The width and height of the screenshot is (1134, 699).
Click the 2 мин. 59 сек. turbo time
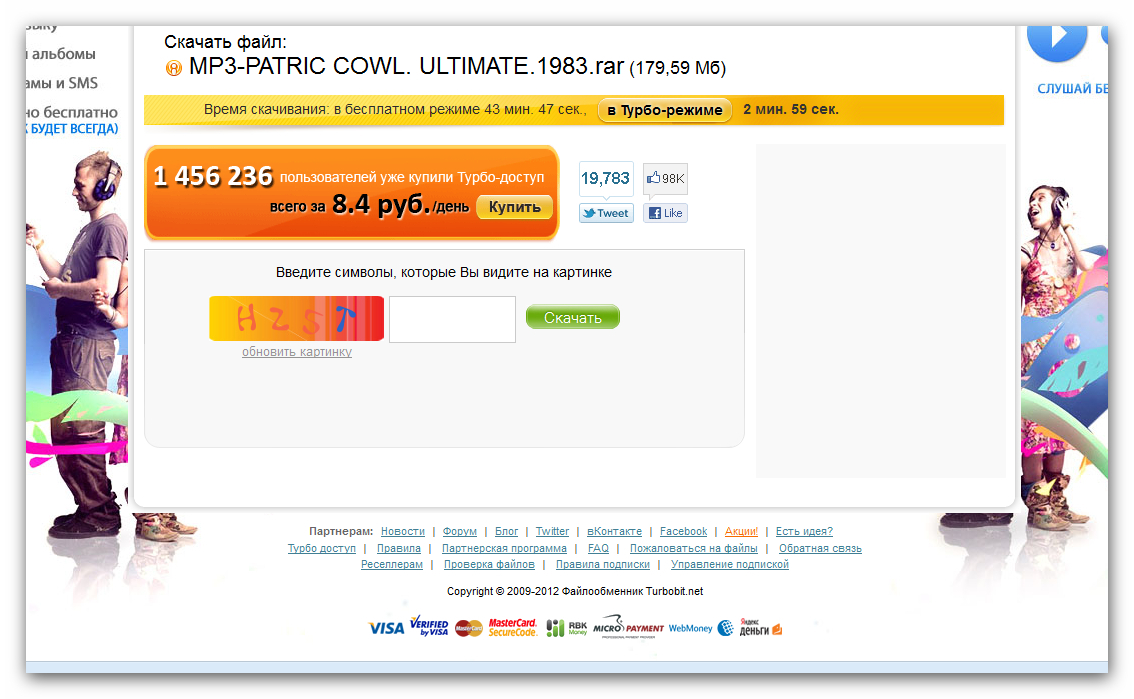pos(790,110)
